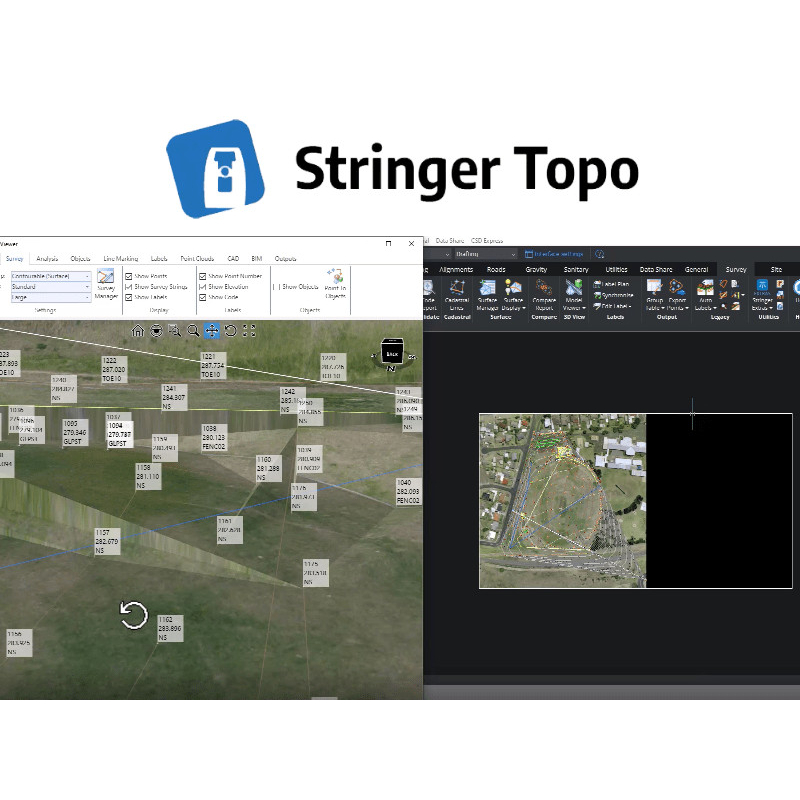
Task: Click the Export Points button
Action: pos(678,295)
